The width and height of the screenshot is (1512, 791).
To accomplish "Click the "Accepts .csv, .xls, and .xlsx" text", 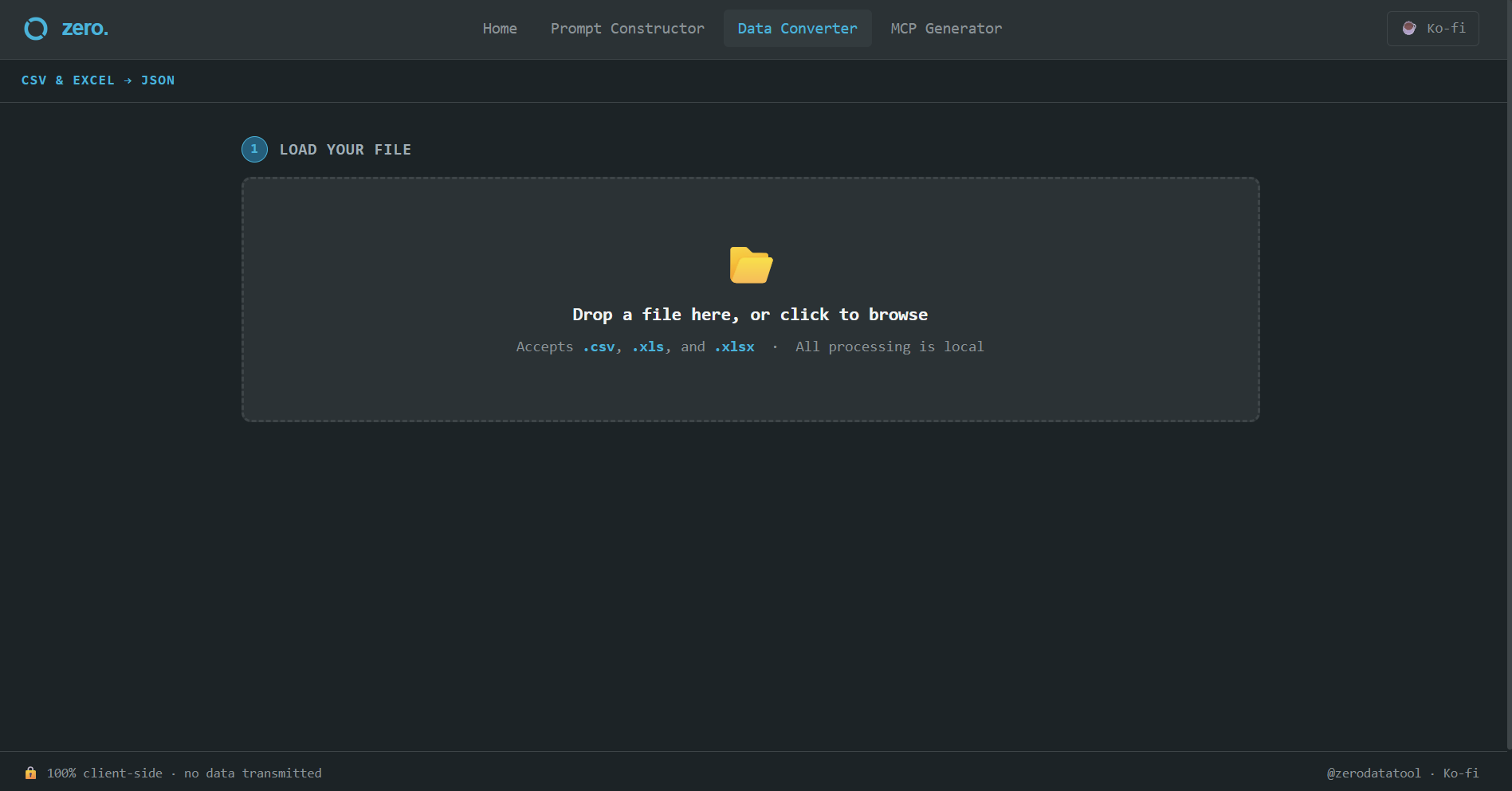I will coord(635,347).
